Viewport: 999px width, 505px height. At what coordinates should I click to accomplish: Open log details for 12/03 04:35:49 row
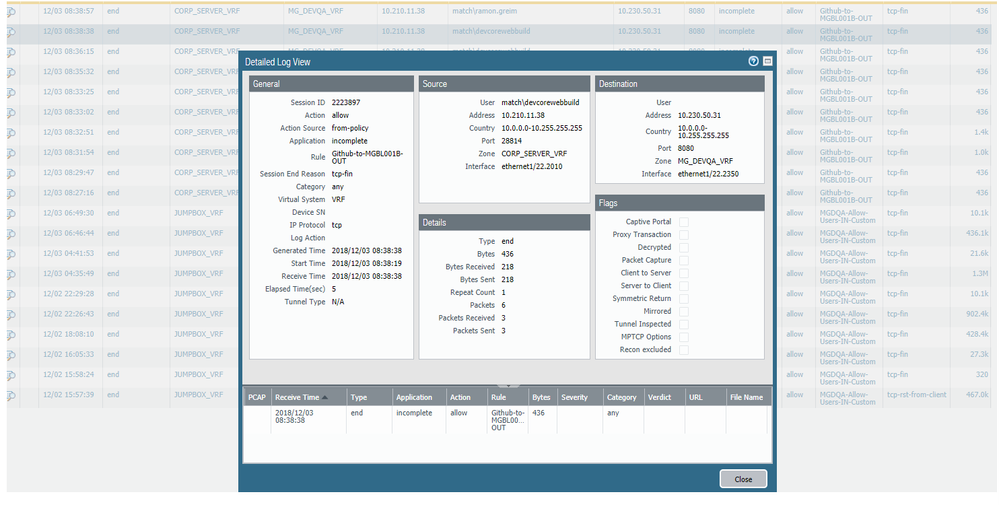[x=11, y=275]
